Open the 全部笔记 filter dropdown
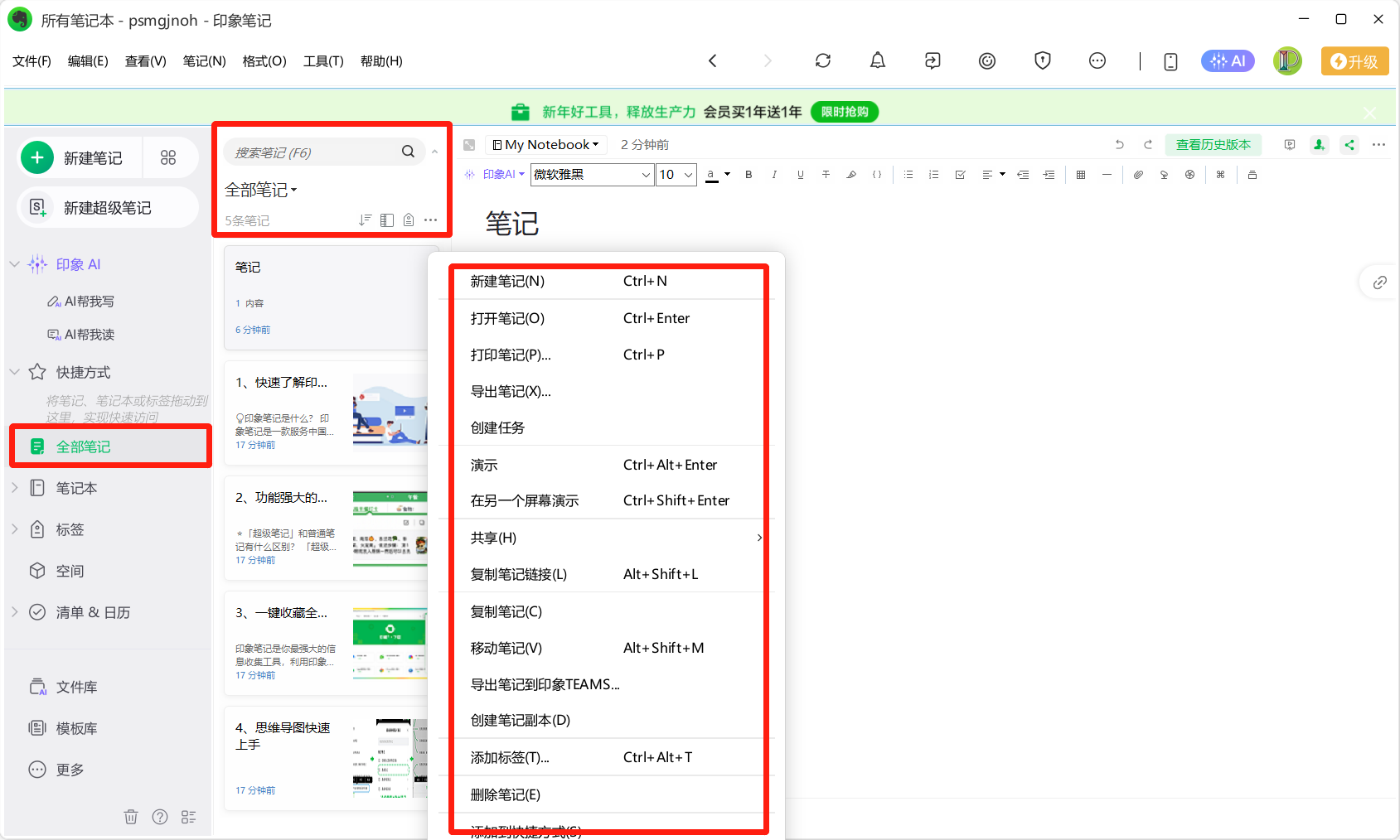Image resolution: width=1400 pixels, height=840 pixels. [x=261, y=190]
